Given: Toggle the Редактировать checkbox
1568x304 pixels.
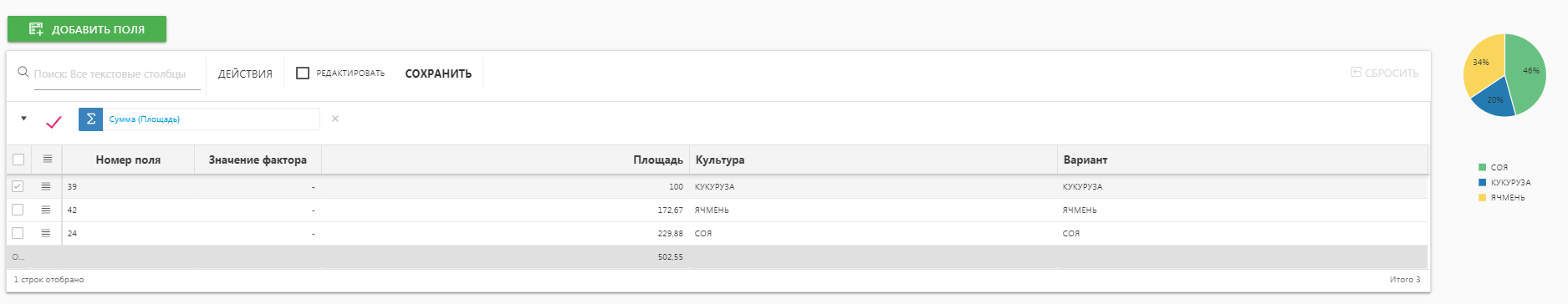Looking at the screenshot, I should [x=303, y=73].
